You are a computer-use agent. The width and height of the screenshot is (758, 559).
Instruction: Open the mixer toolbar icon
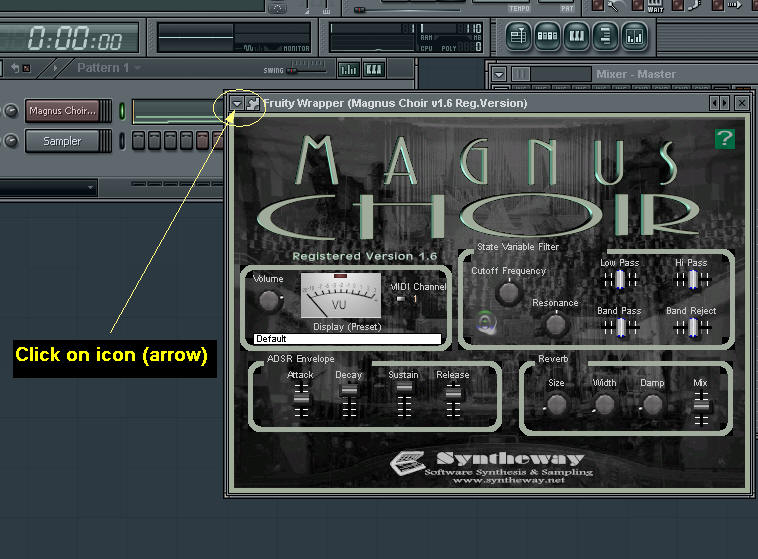634,36
